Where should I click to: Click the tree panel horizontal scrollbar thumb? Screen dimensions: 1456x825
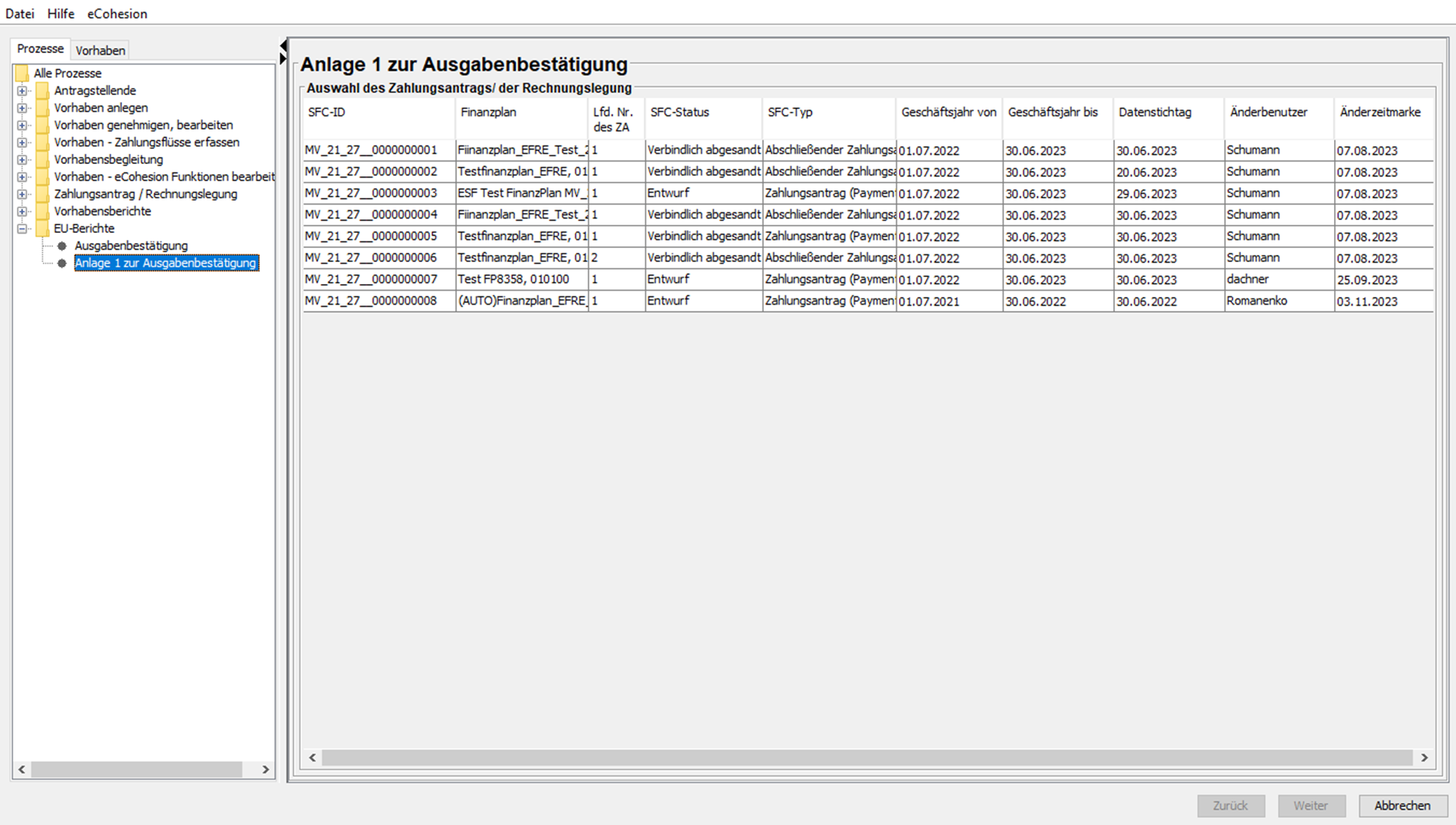coord(136,769)
